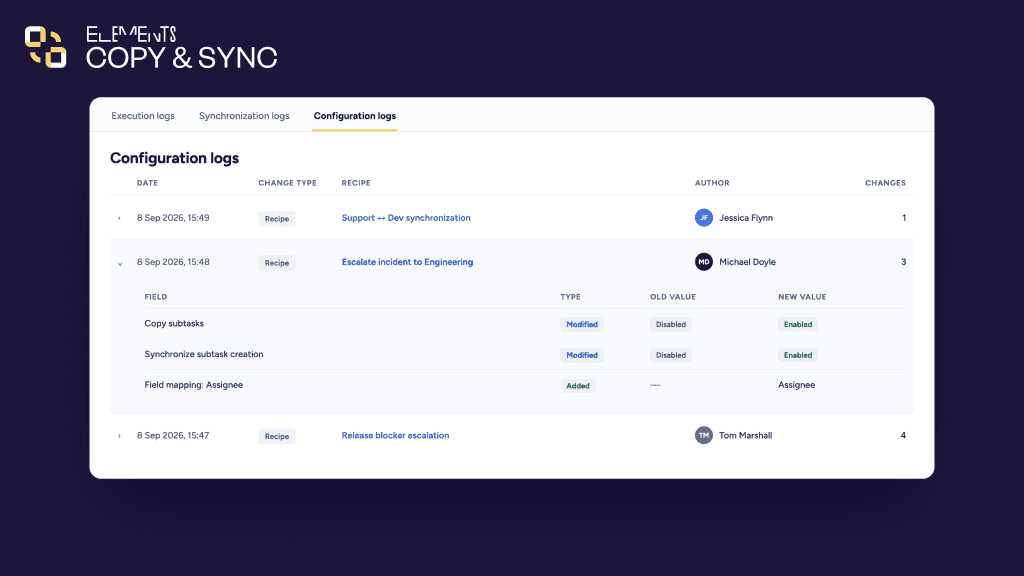Click the Recipe badge in the 15:49 row

[x=277, y=219]
